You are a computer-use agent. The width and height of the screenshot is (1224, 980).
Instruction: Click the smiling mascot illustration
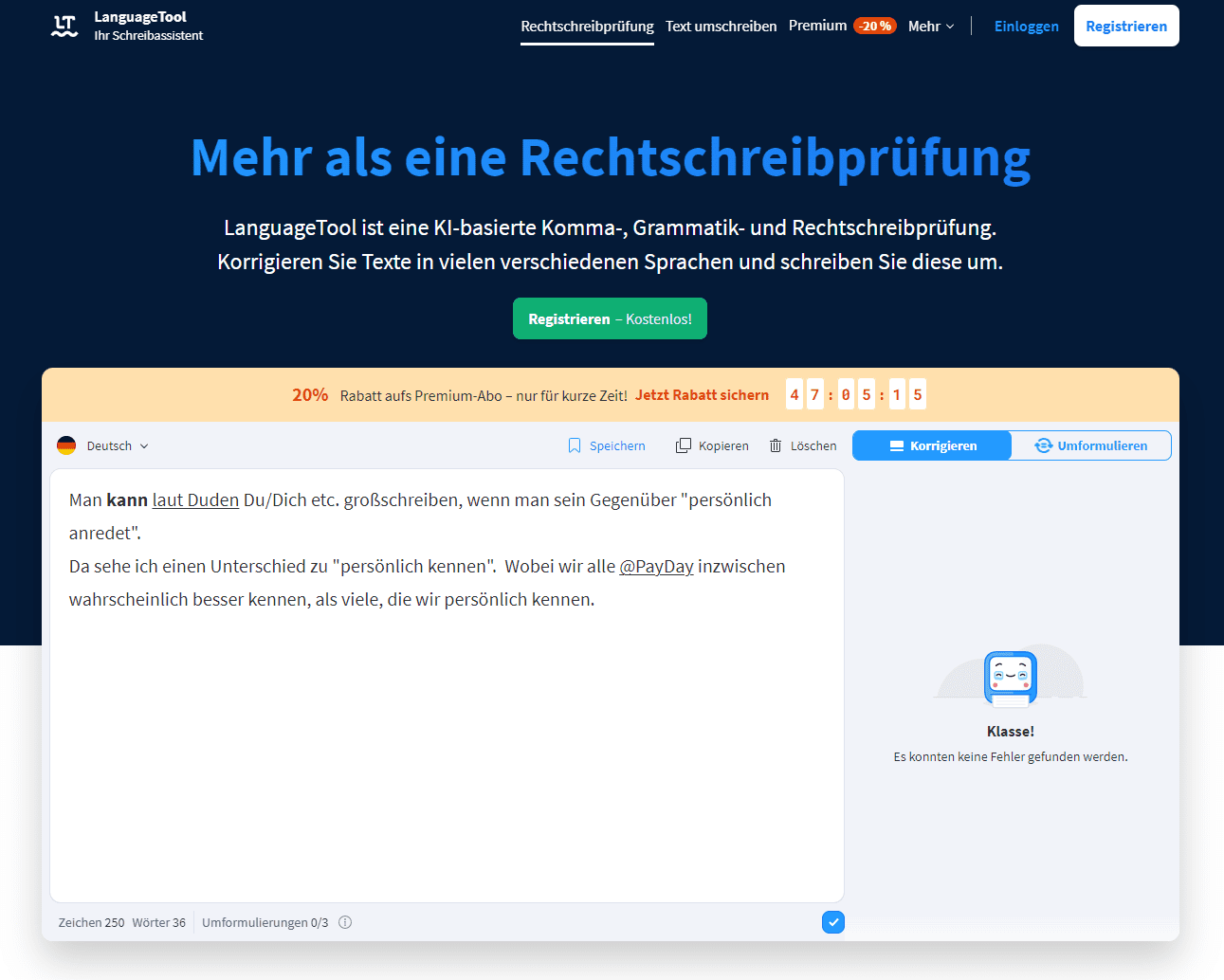pyautogui.click(x=1010, y=677)
